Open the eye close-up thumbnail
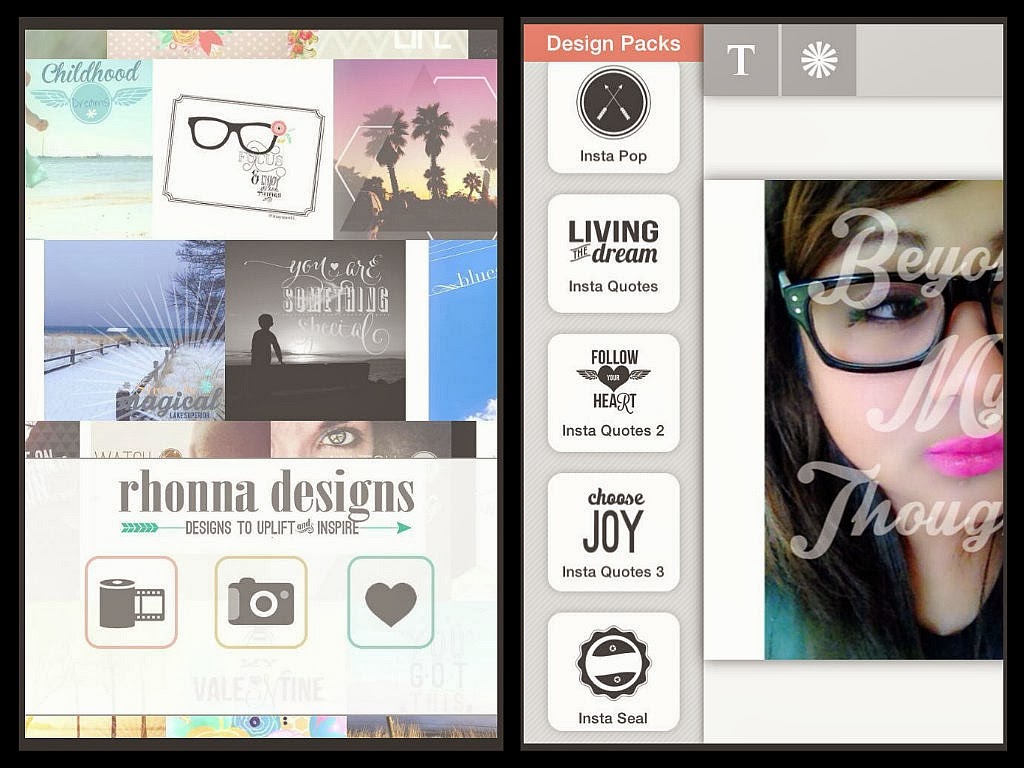 (360, 440)
